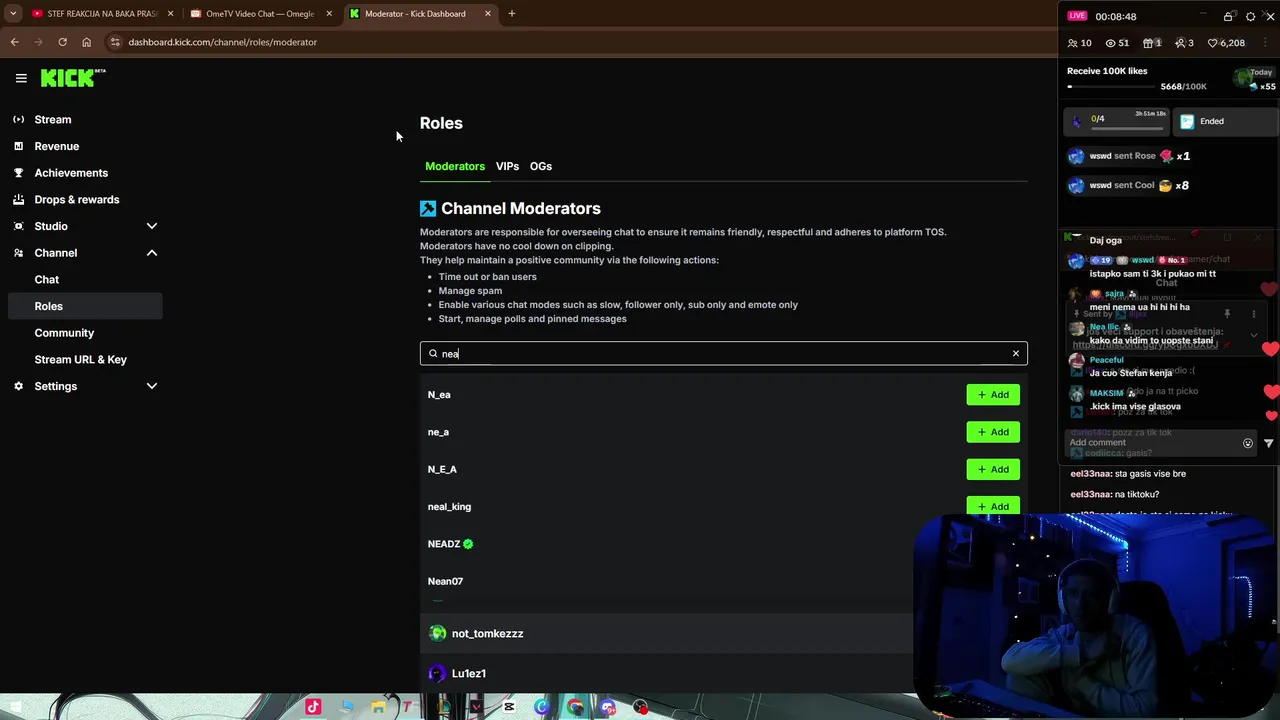Open Community under Channel
The width and height of the screenshot is (1280, 720).
[x=64, y=333]
